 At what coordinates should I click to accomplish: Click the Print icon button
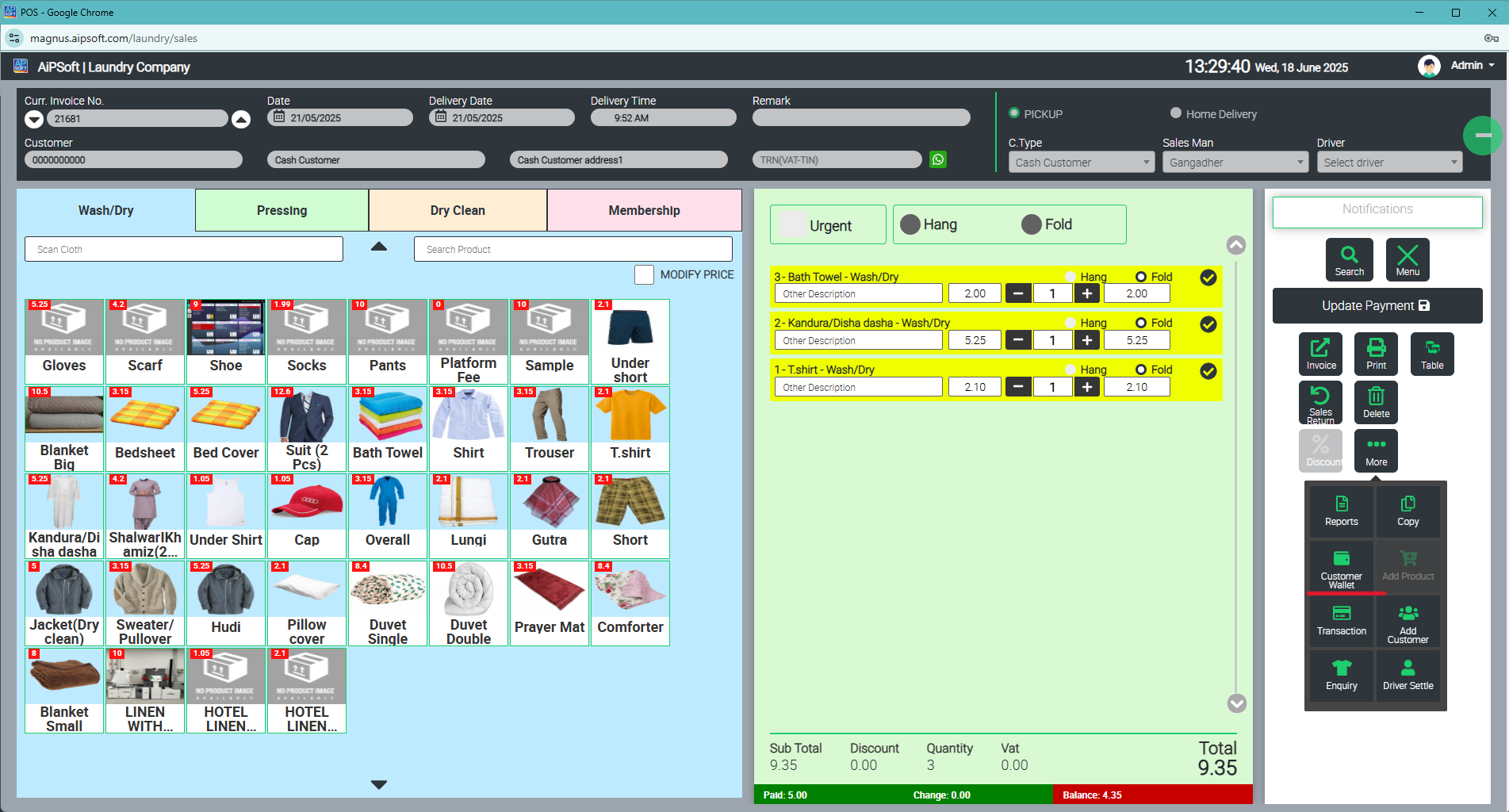click(x=1376, y=354)
